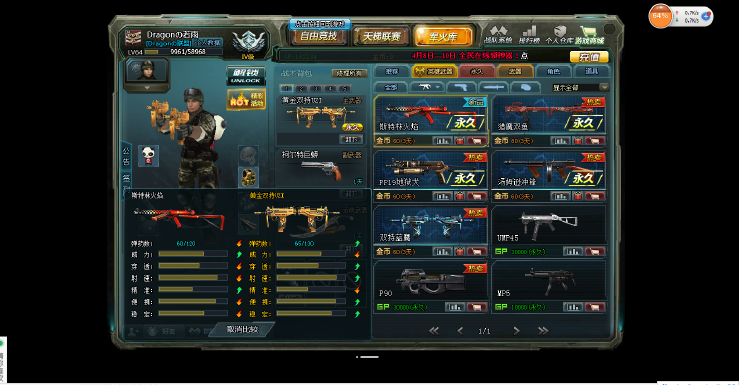Open the 排行榜 ranking bars icon

tap(529, 35)
